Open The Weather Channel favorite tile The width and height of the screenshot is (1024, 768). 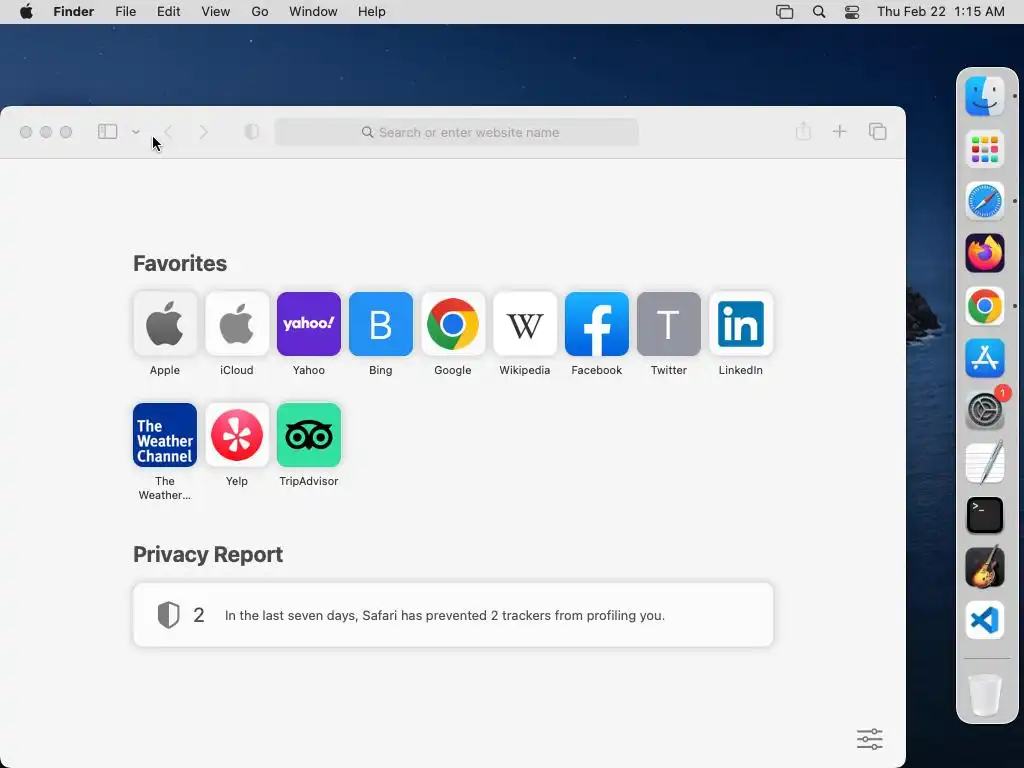coord(165,435)
